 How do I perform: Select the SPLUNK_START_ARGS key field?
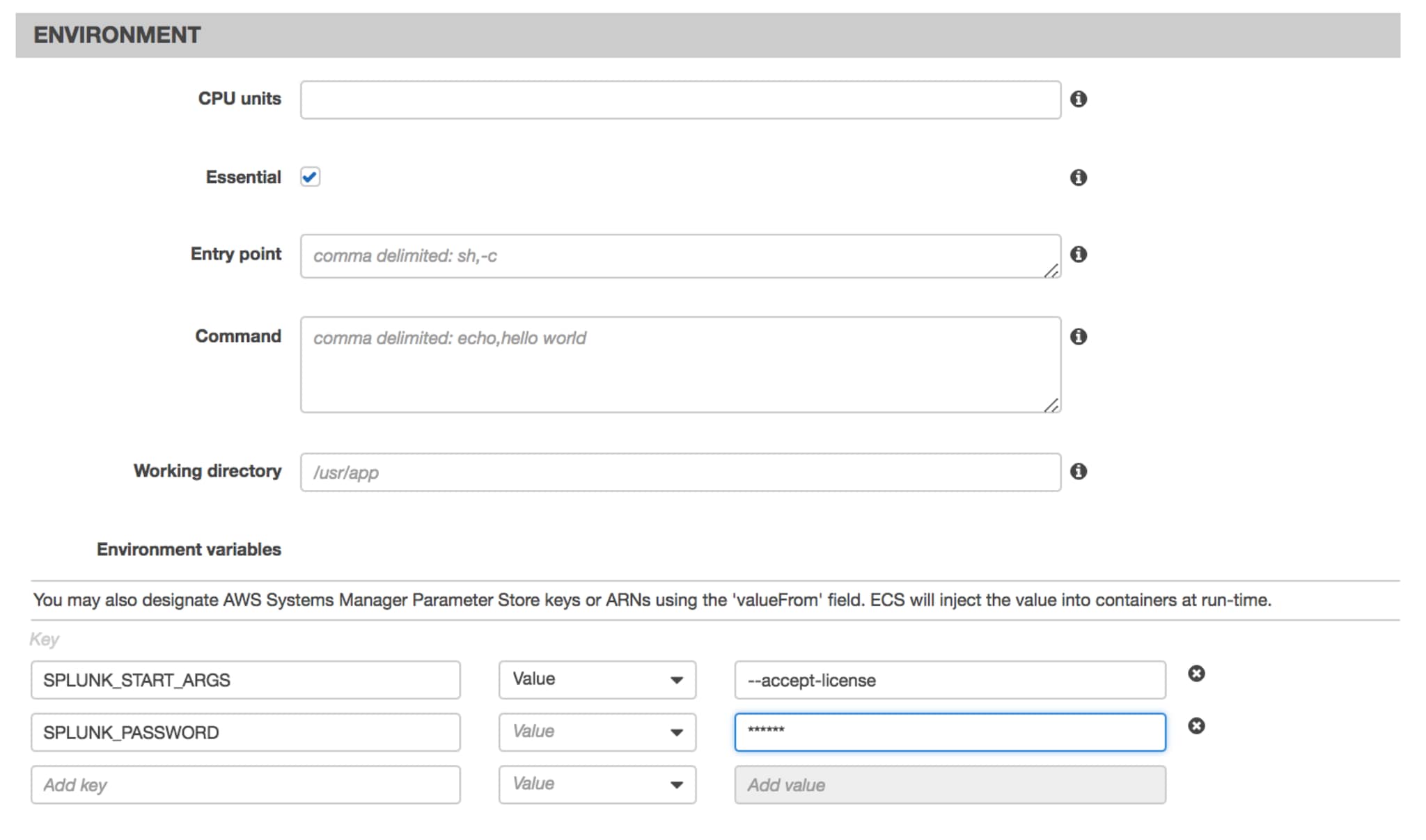(245, 680)
